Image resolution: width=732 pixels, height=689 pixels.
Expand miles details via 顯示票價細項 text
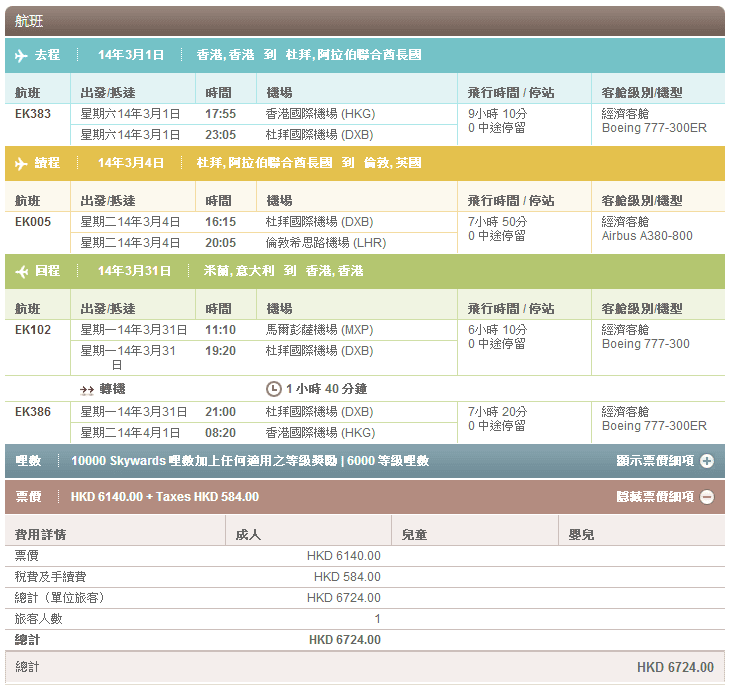(655, 461)
